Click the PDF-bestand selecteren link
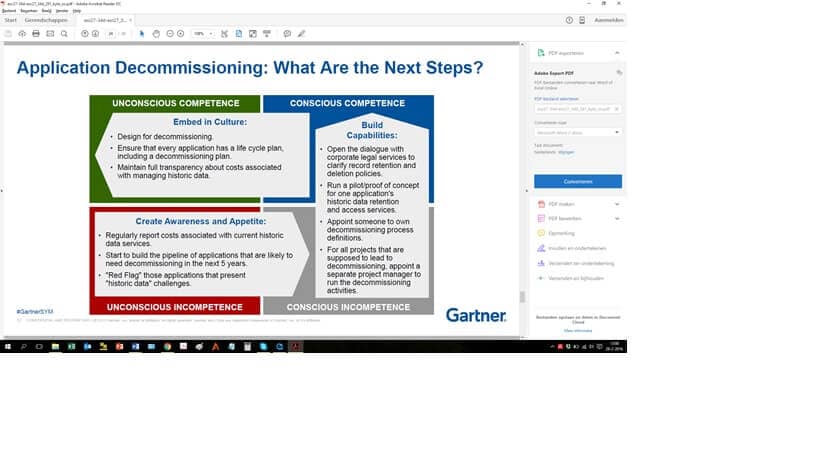The height and width of the screenshot is (460, 819). click(x=556, y=99)
